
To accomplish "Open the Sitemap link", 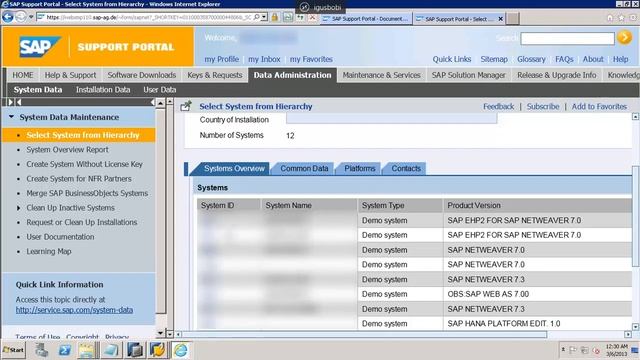I will click(x=494, y=59).
